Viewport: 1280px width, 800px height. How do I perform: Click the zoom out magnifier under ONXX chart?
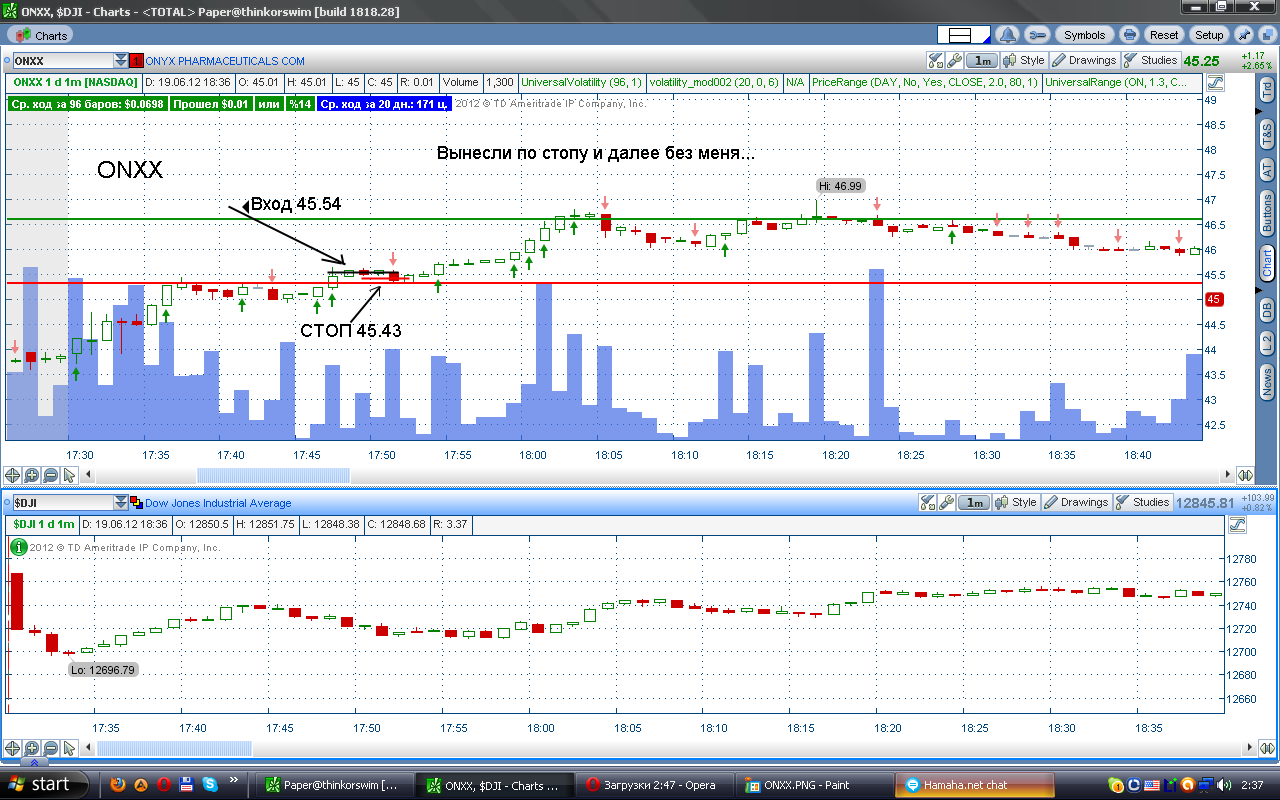51,475
